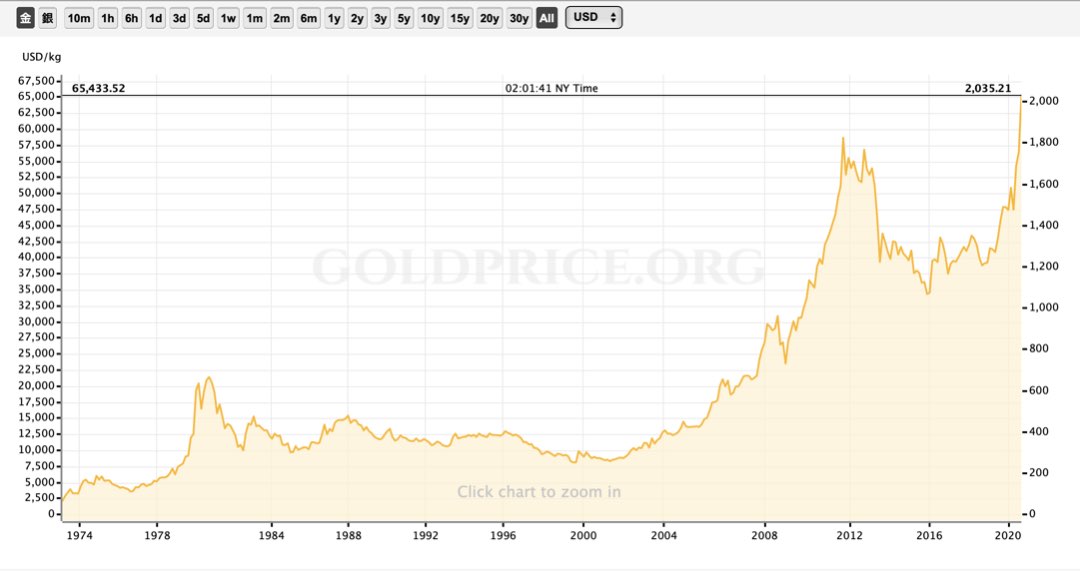The height and width of the screenshot is (572, 1080).
Task: Switch to the 30y range
Action: click(519, 18)
